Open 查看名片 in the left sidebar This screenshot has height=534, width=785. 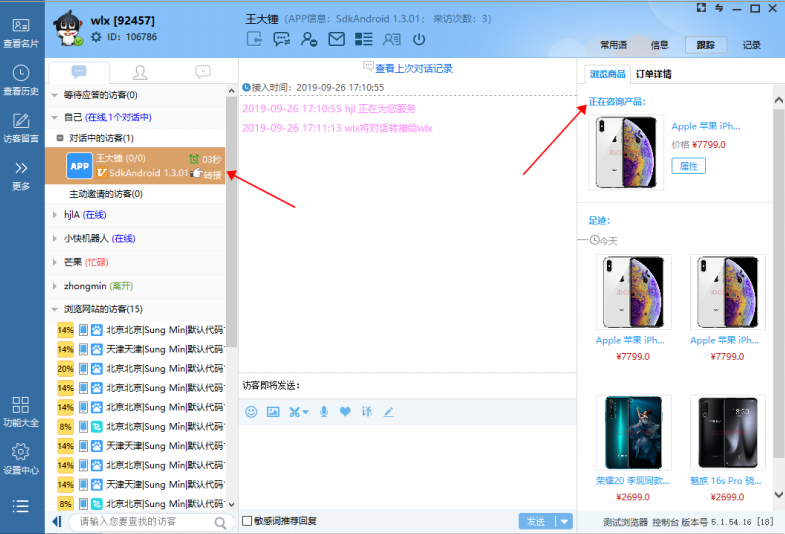pos(21,32)
